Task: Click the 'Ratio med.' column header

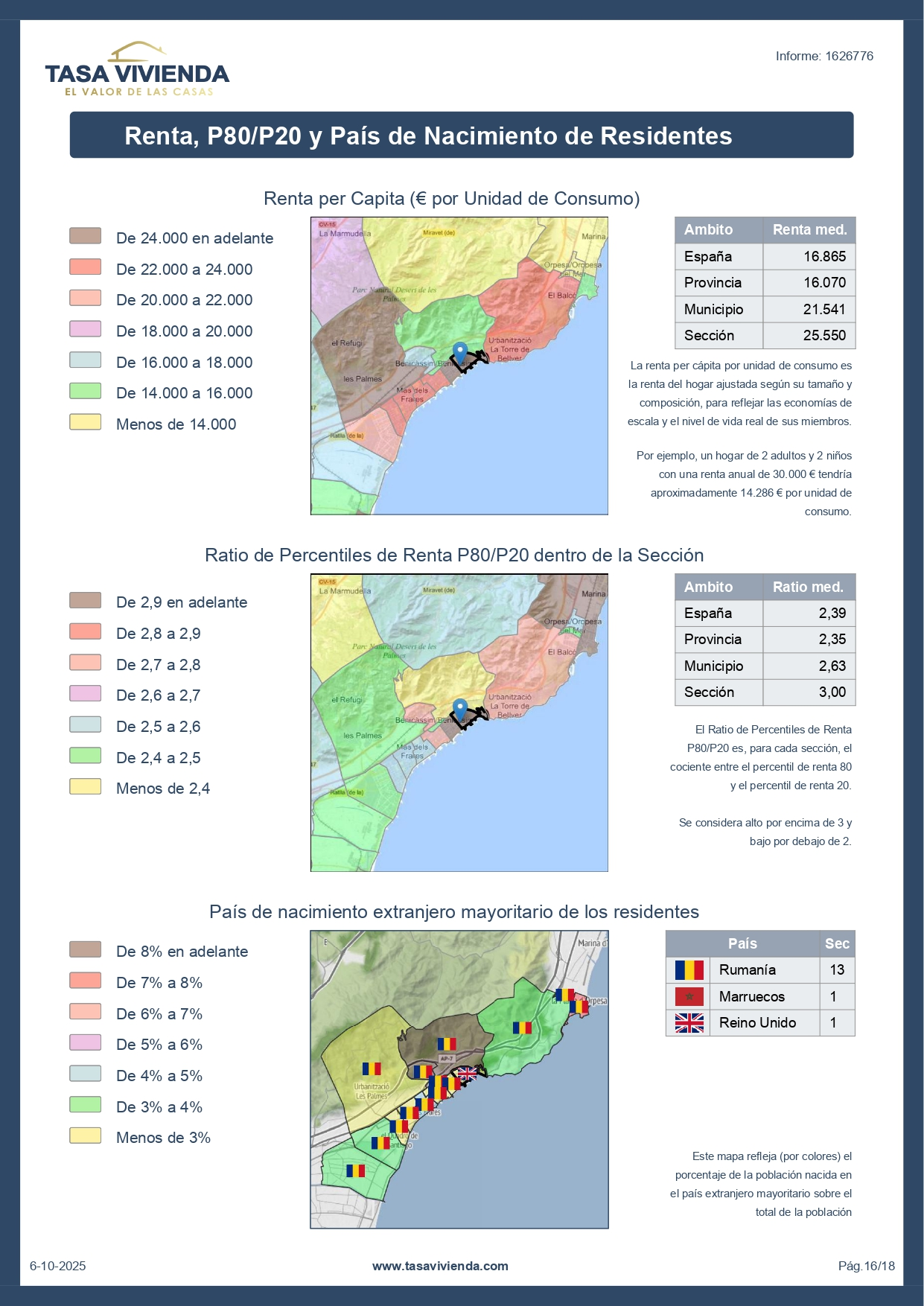Action: (808, 587)
